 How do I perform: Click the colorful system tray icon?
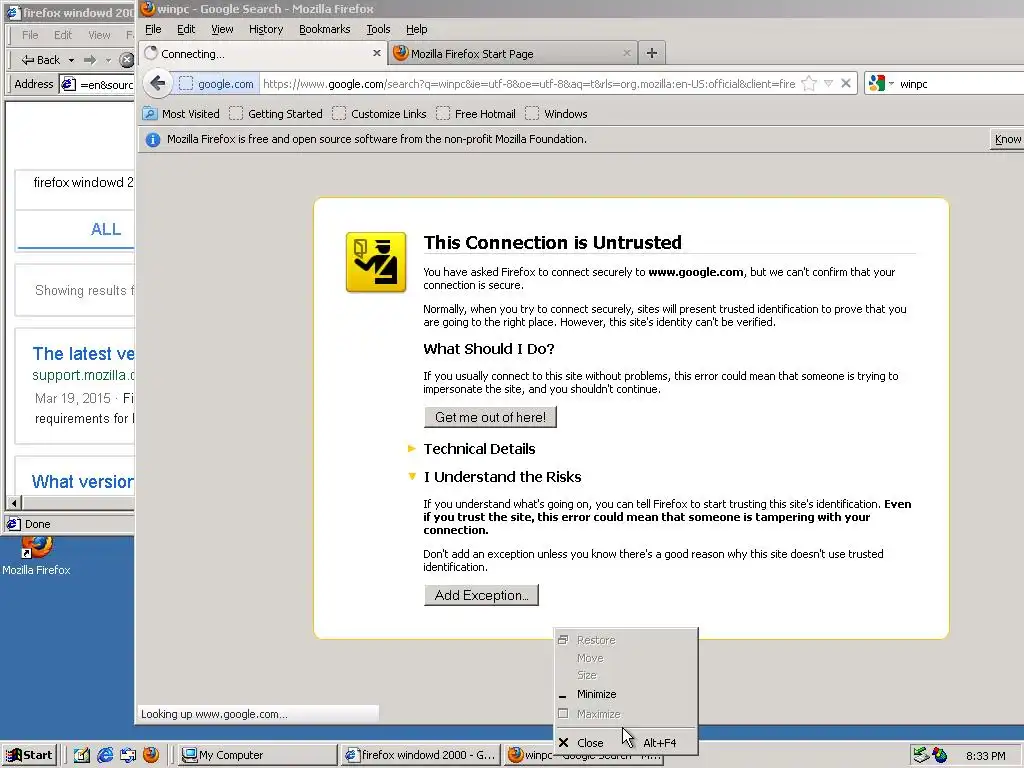(940, 756)
